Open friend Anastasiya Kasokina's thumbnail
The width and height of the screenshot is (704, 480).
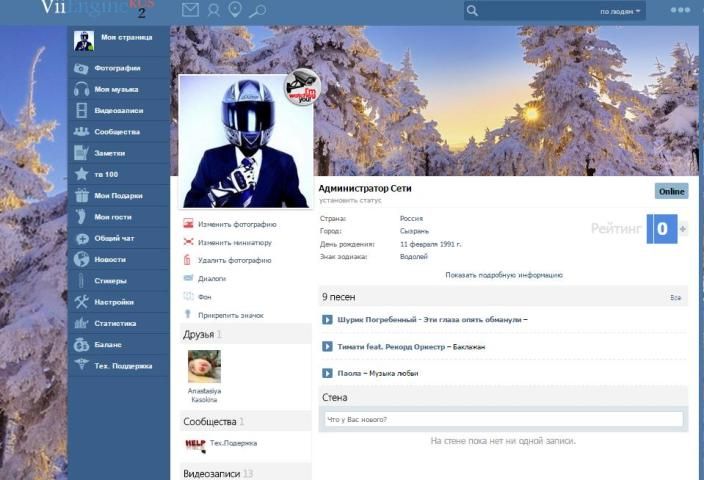coord(205,366)
